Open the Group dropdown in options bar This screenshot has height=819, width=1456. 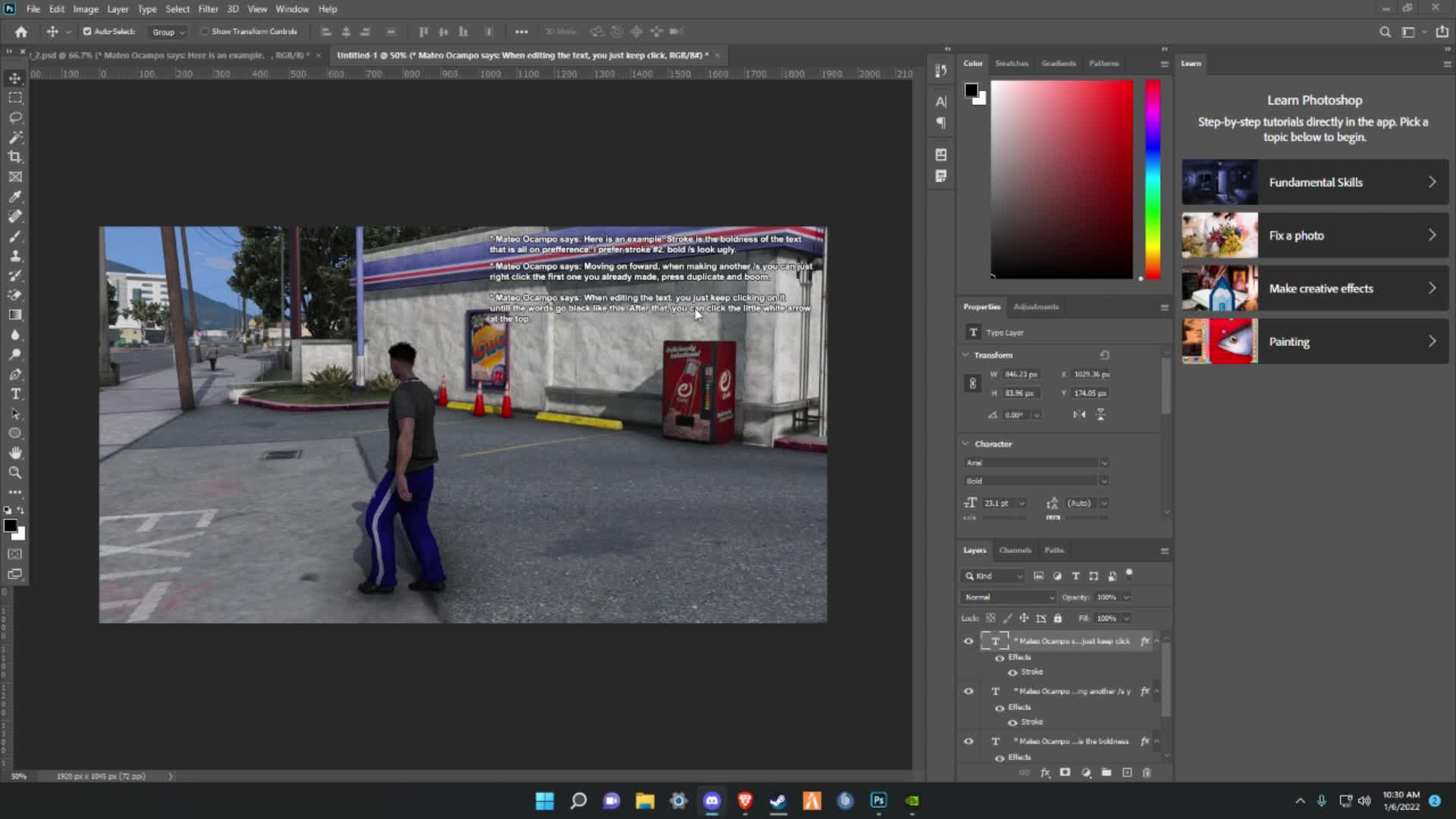168,32
